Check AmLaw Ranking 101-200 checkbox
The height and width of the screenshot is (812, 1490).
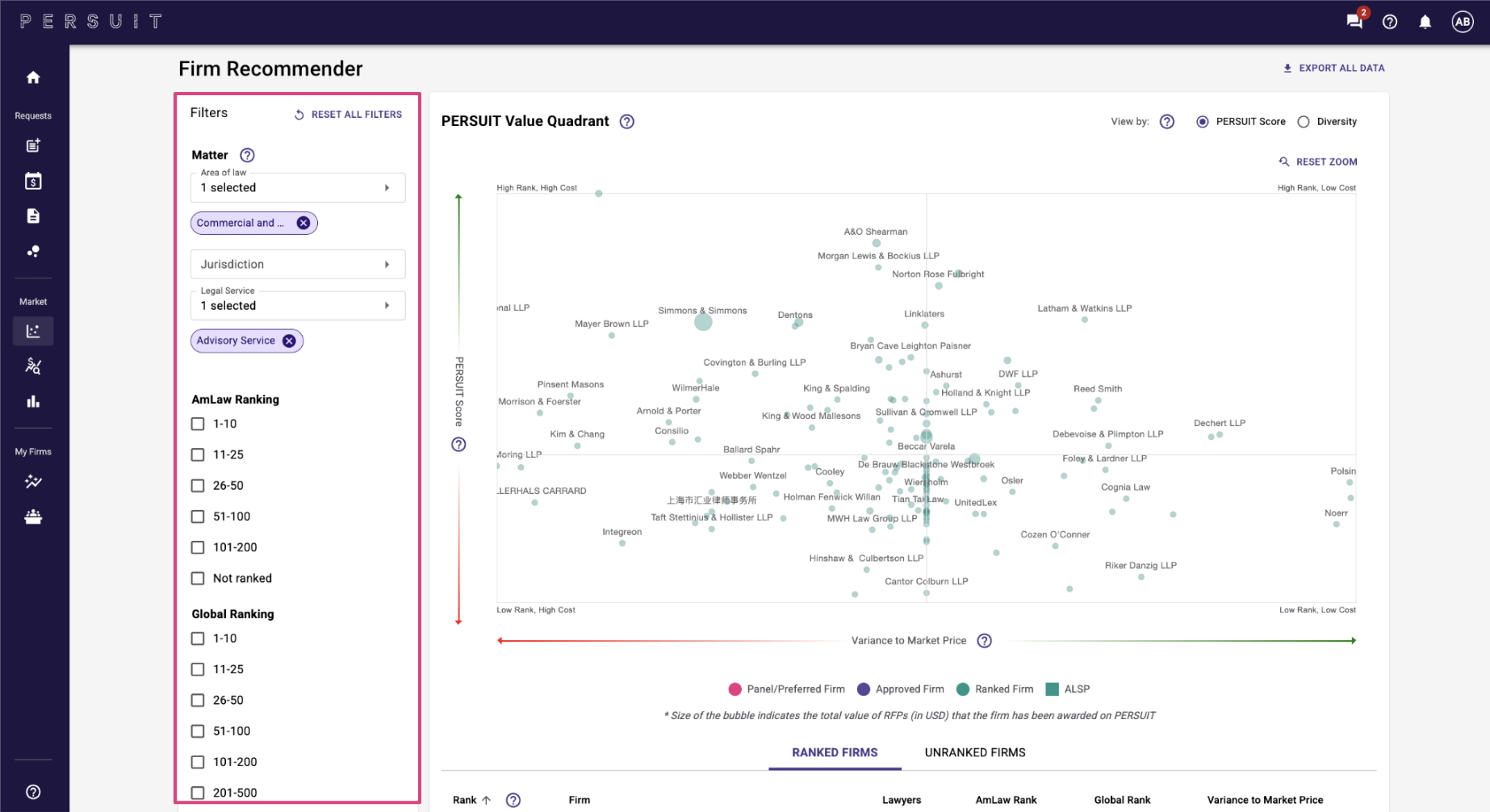(198, 547)
